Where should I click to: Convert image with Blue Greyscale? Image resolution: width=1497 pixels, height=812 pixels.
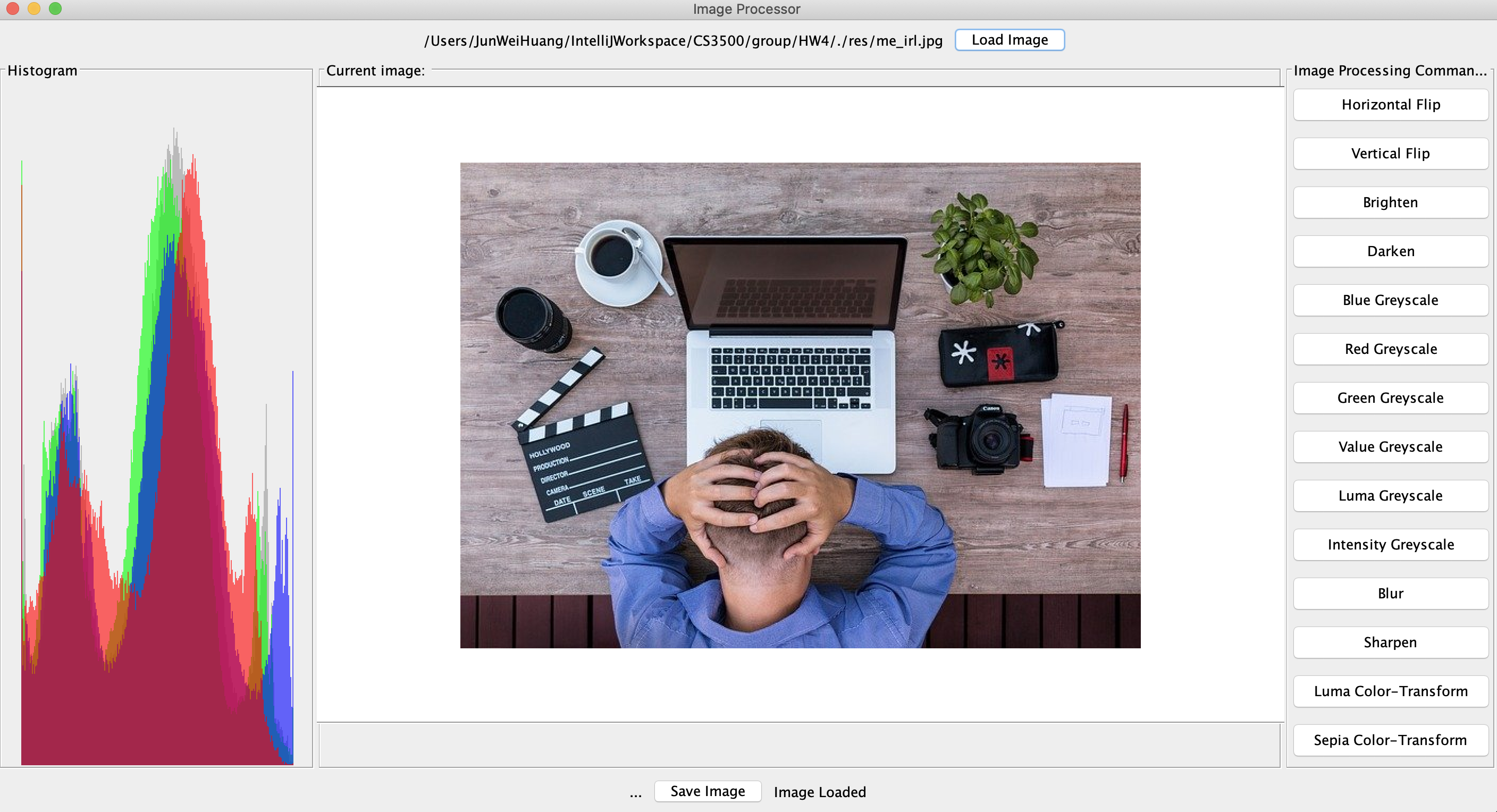(1390, 300)
